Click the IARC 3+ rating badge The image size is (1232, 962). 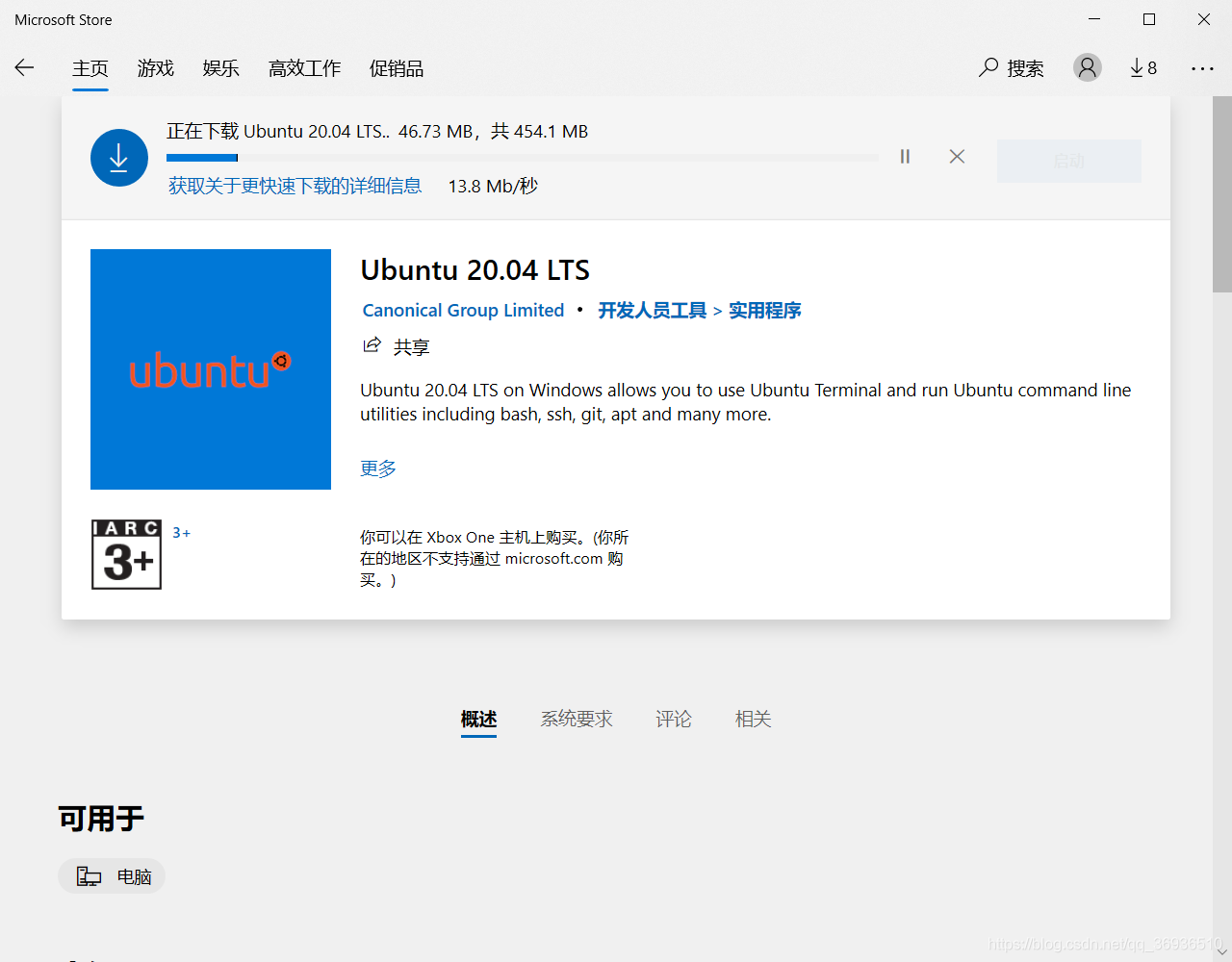pos(126,554)
